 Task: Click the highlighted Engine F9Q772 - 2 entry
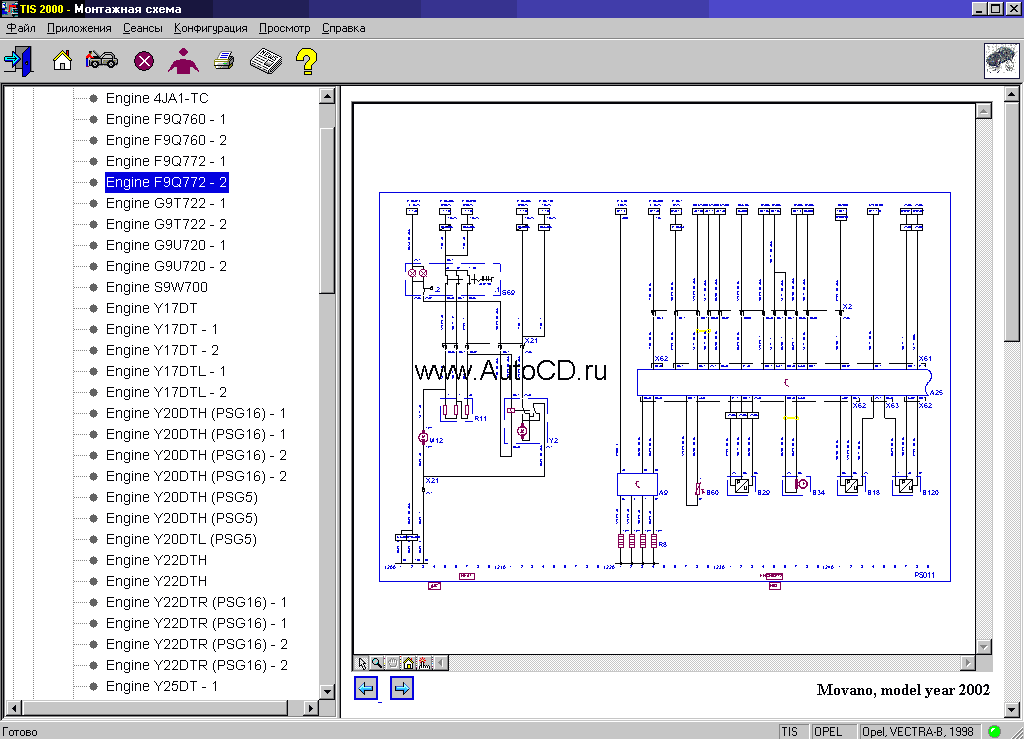[x=167, y=182]
